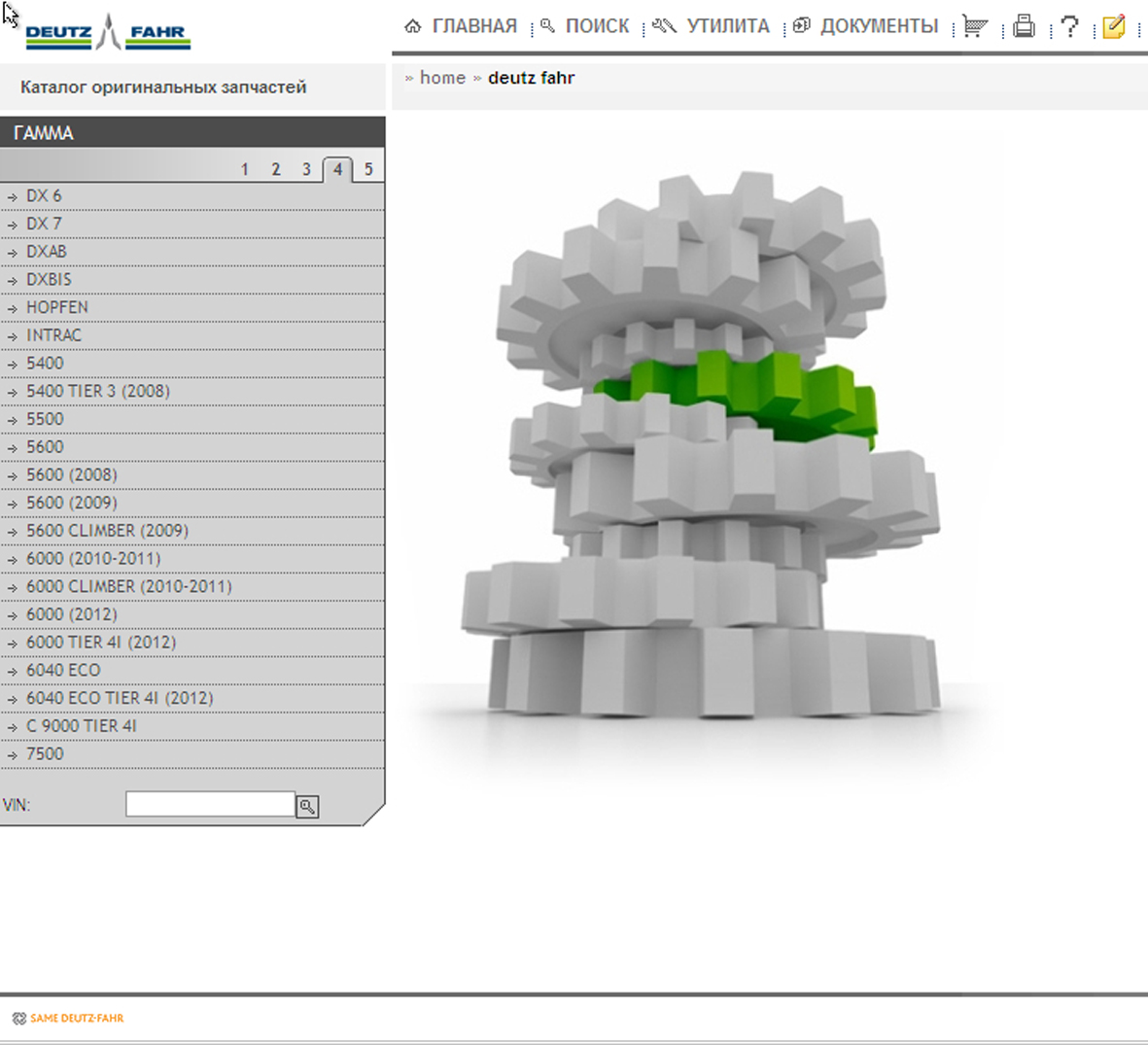Select page tab 3
The height and width of the screenshot is (1045, 1148).
click(x=306, y=170)
